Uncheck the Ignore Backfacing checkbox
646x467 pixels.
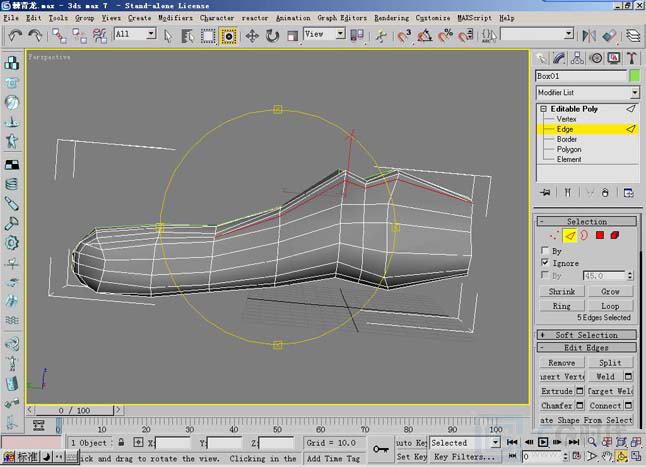click(x=545, y=262)
